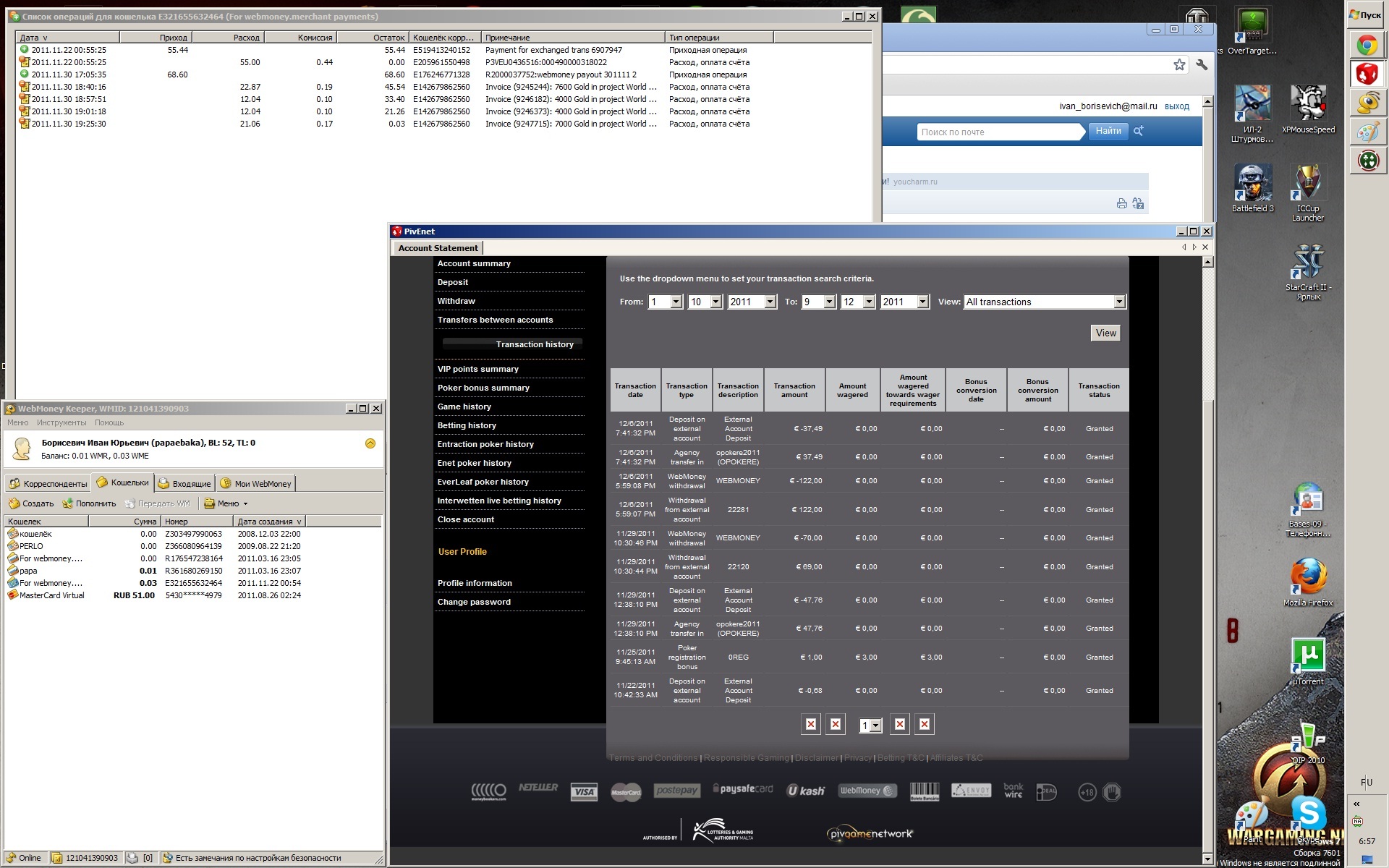
Task: Open Betting history in the sidebar
Action: pyautogui.click(x=467, y=425)
